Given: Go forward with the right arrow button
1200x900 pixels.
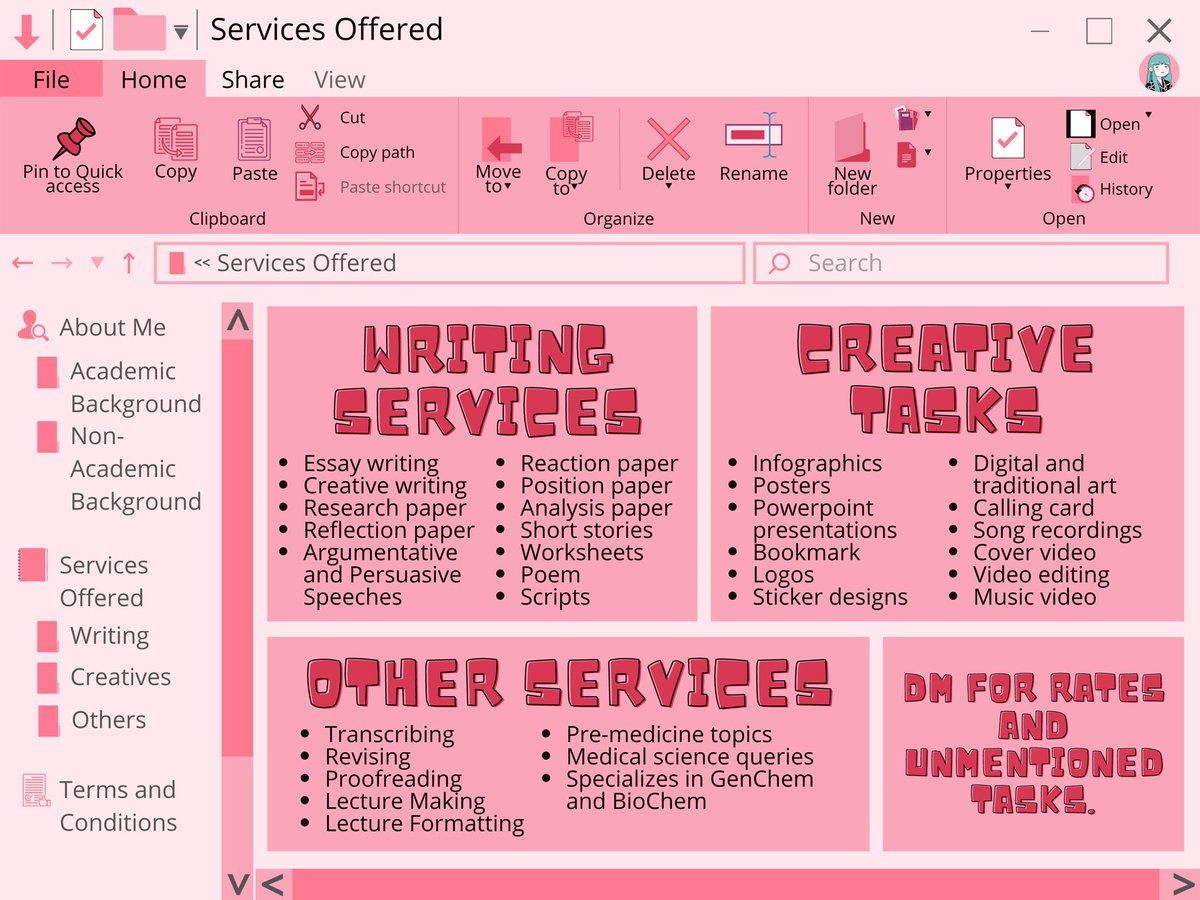Looking at the screenshot, I should coord(61,263).
